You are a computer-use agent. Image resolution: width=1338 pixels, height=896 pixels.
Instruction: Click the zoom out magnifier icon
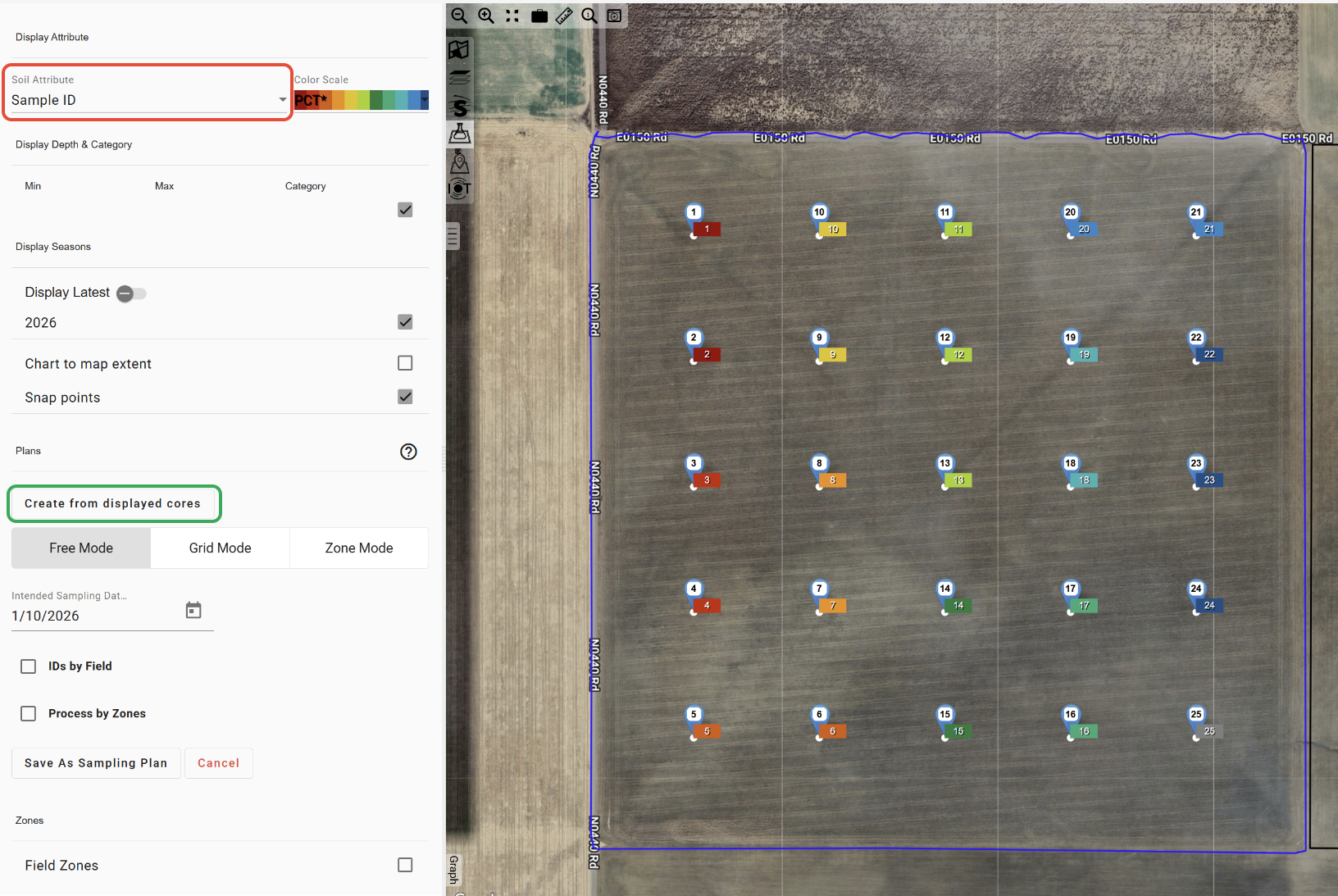click(459, 16)
